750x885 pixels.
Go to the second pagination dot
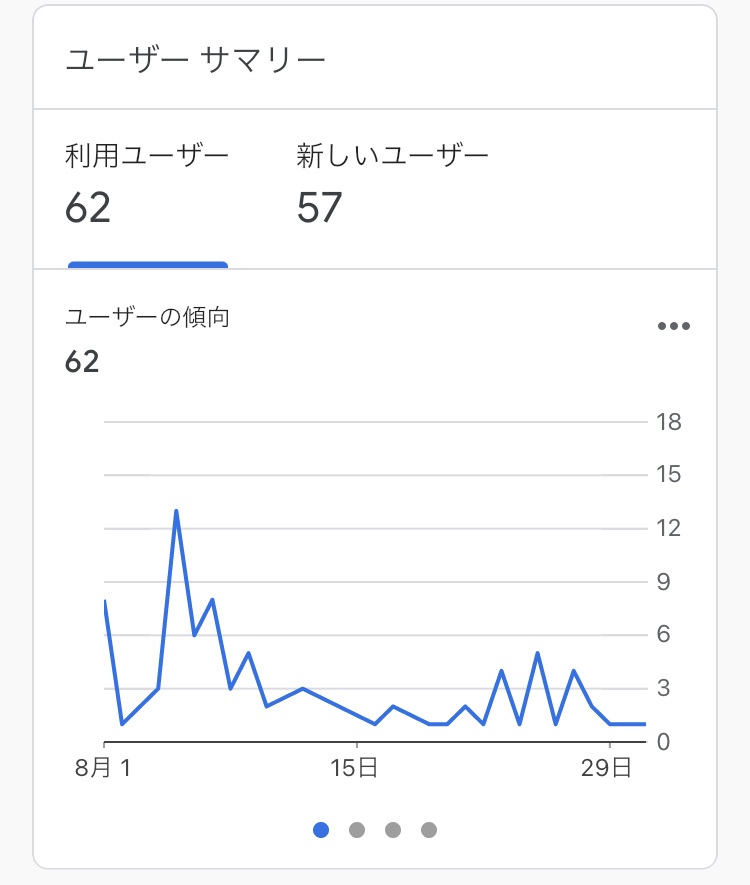(x=357, y=830)
